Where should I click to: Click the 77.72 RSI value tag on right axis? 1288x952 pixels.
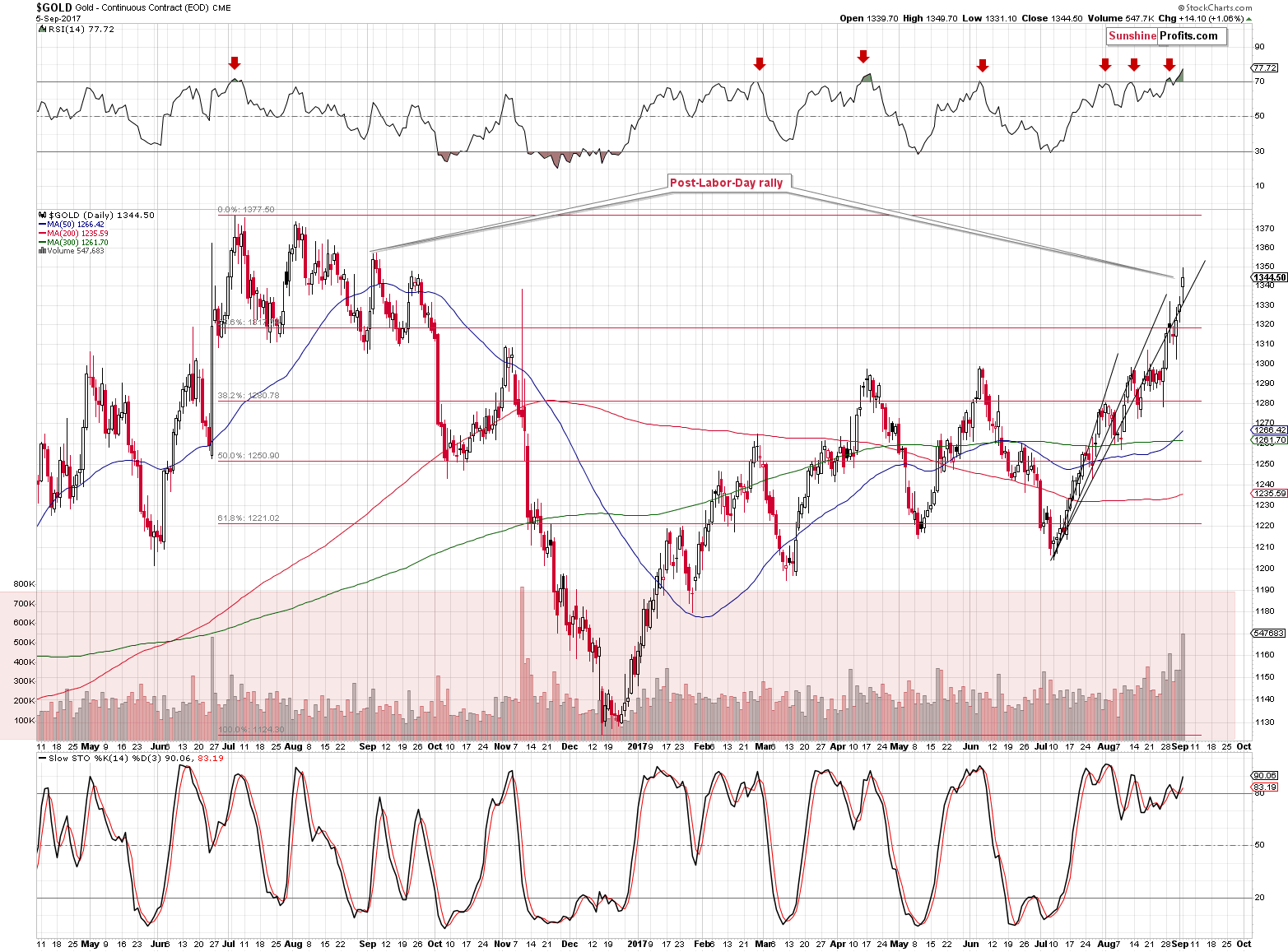(1265, 67)
